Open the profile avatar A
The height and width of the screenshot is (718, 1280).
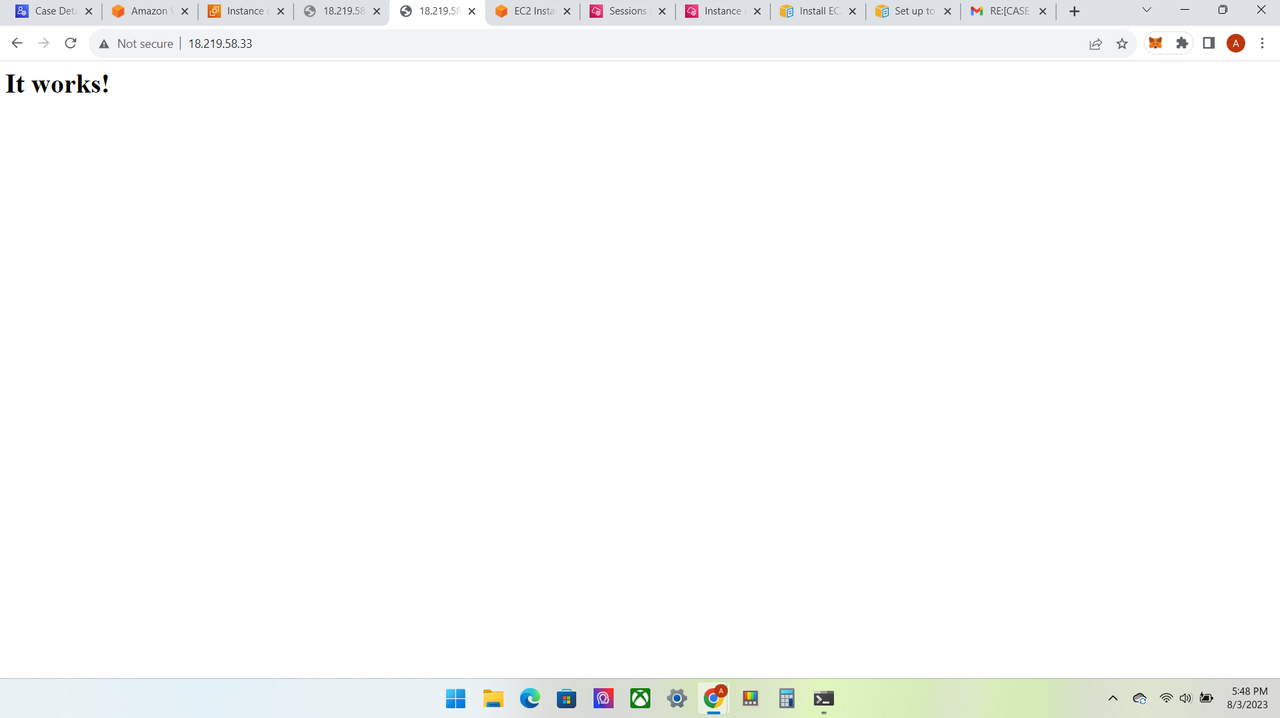[1236, 44]
